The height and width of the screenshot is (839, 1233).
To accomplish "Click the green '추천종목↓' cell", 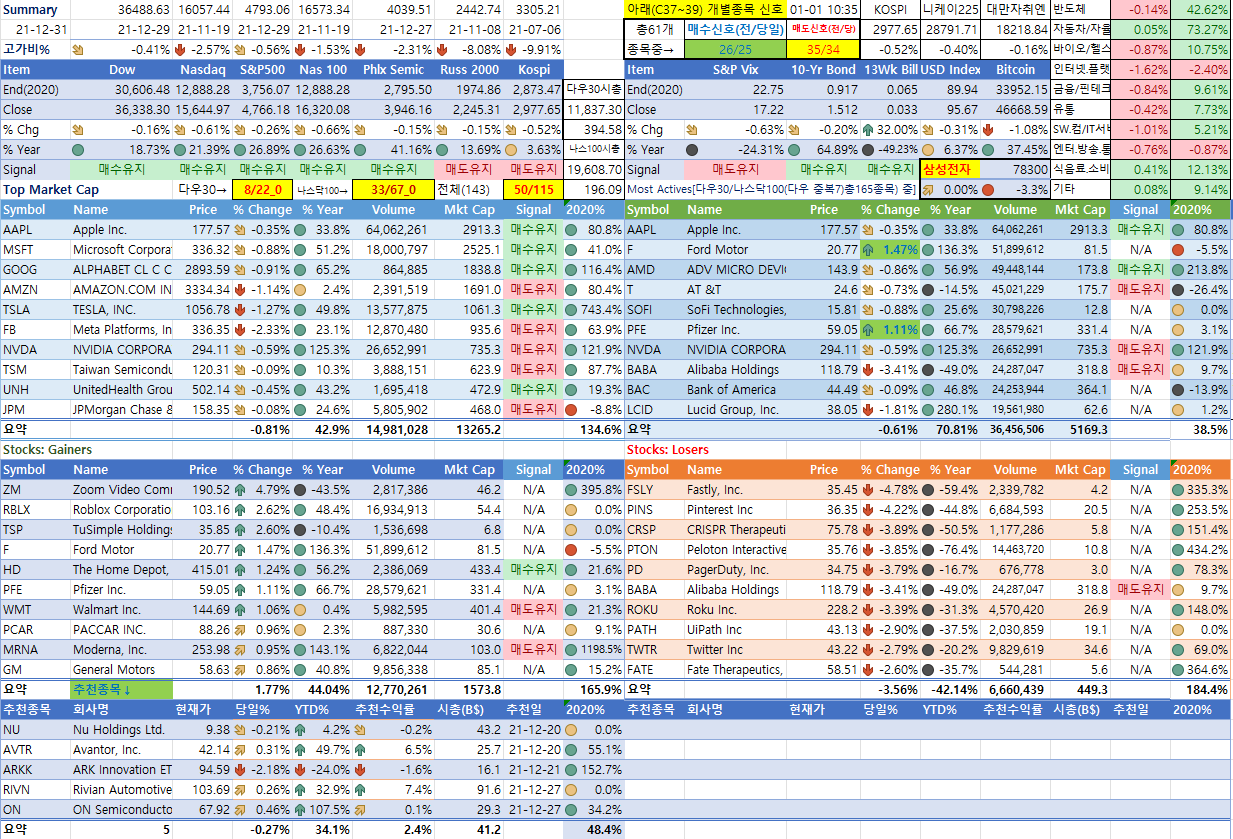I will pyautogui.click(x=121, y=689).
